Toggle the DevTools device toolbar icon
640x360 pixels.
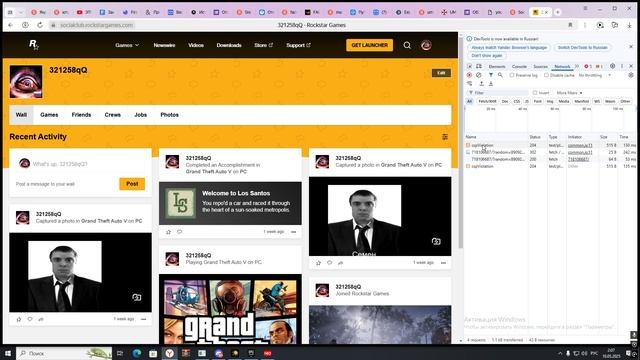point(479,66)
